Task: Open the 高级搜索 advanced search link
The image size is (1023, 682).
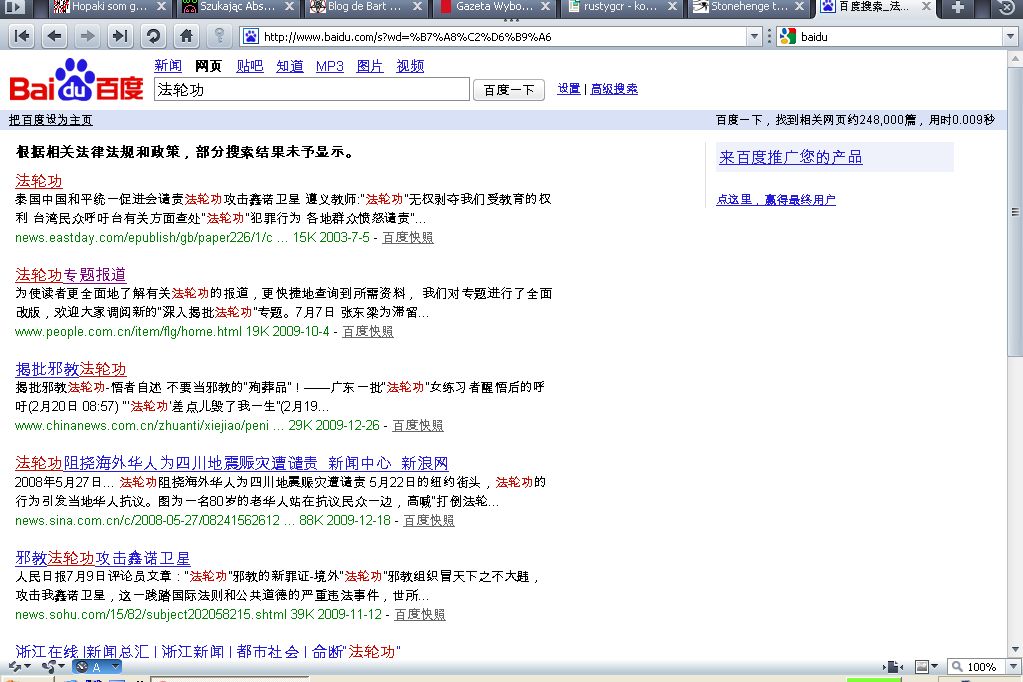Action: (x=614, y=89)
